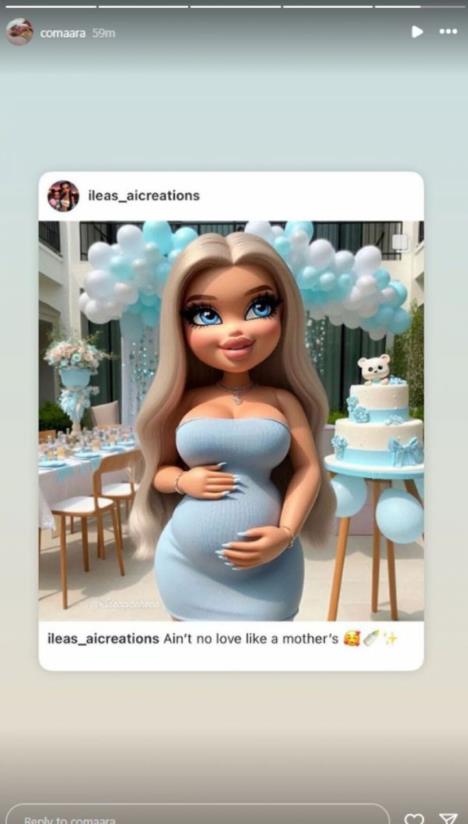
Task: Open the three-dot more options menu
Action: 448,32
